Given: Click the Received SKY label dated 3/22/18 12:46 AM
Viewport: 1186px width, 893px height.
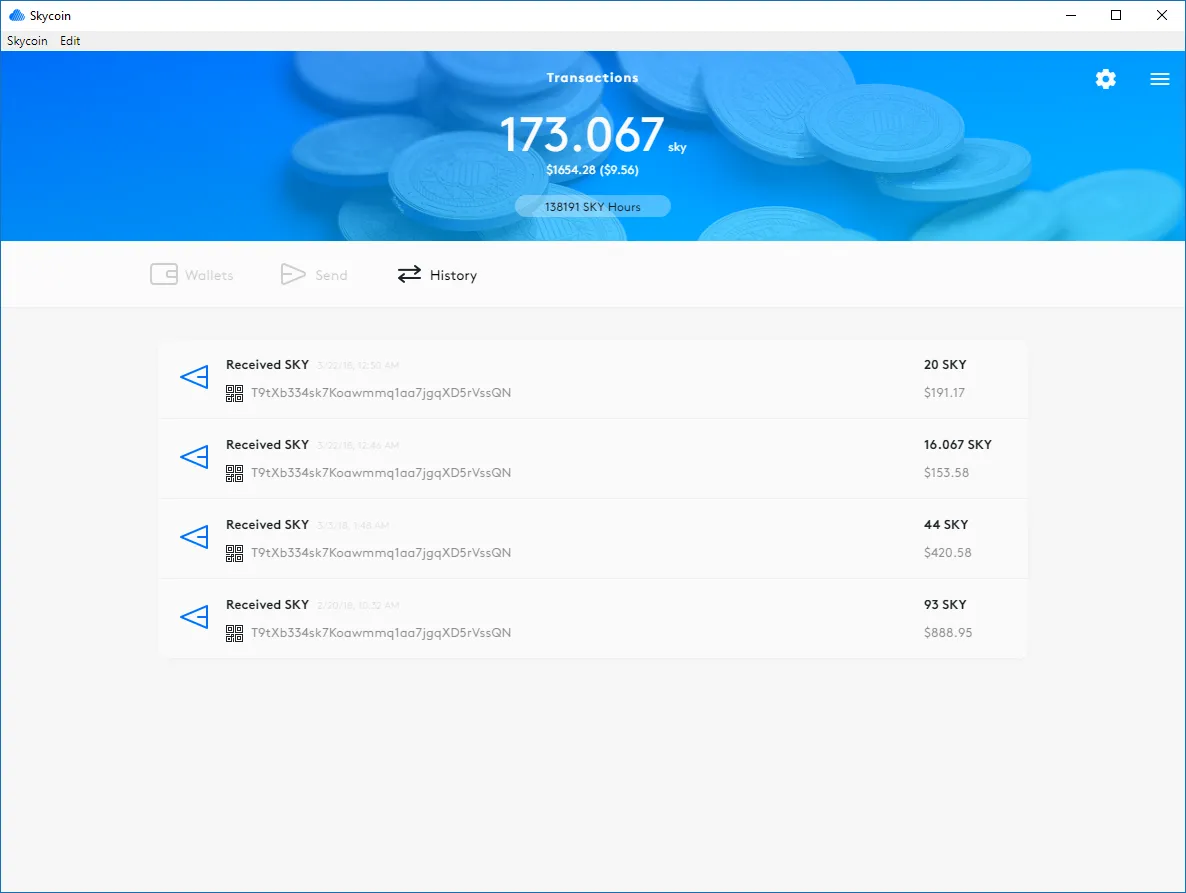Looking at the screenshot, I should [267, 445].
